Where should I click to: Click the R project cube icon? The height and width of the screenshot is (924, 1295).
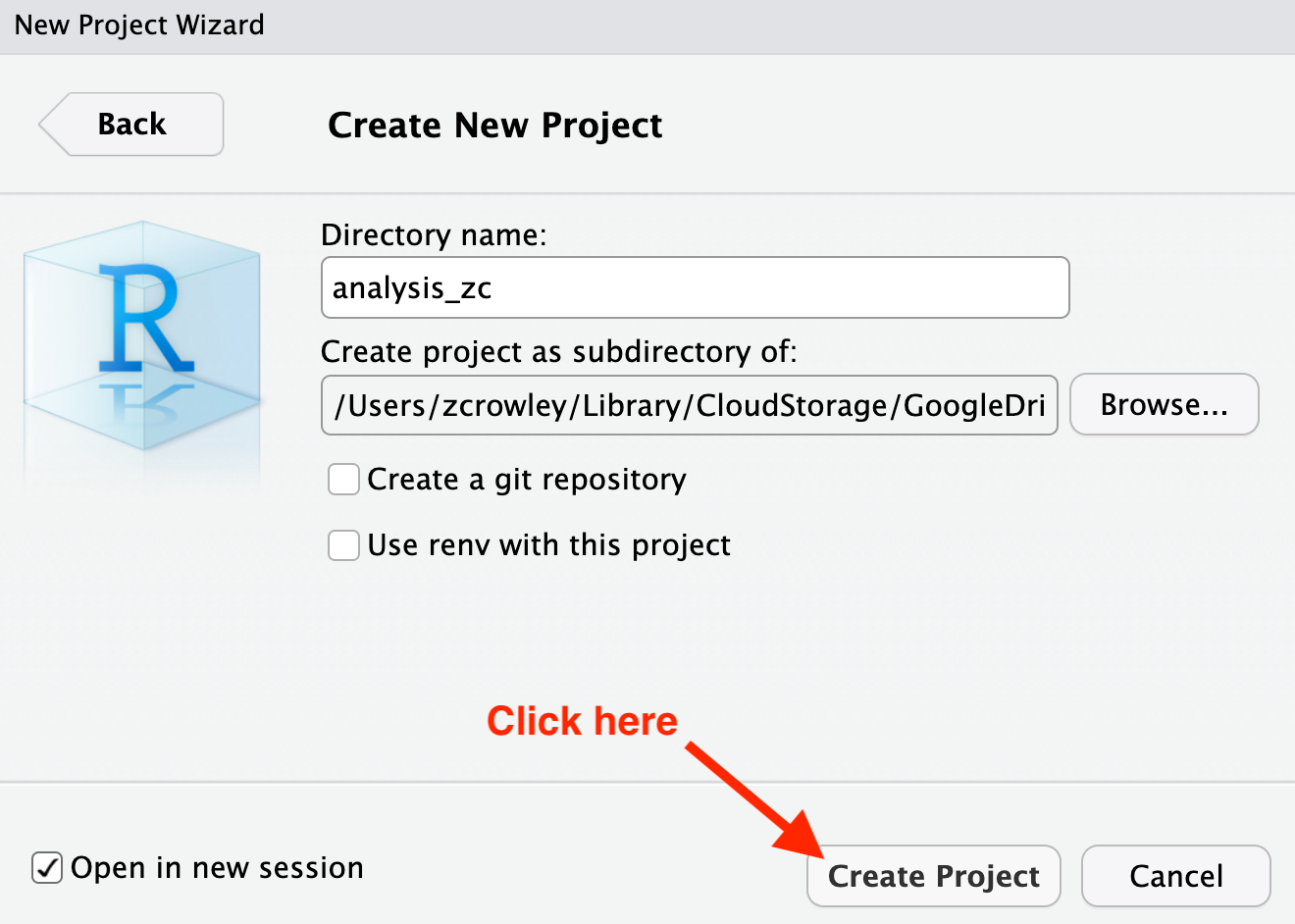click(x=141, y=348)
